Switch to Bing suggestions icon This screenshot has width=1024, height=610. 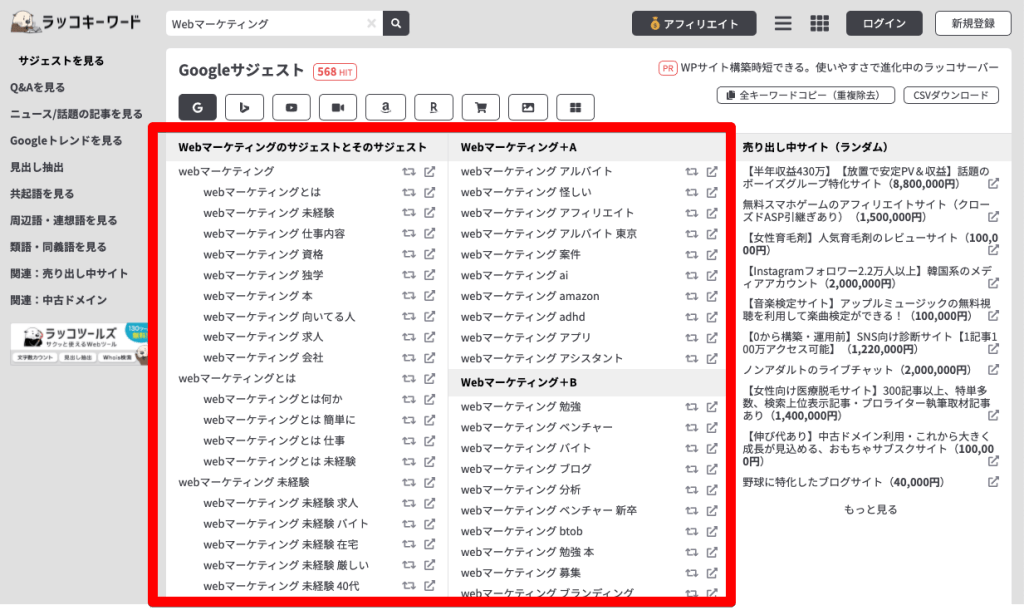[243, 107]
